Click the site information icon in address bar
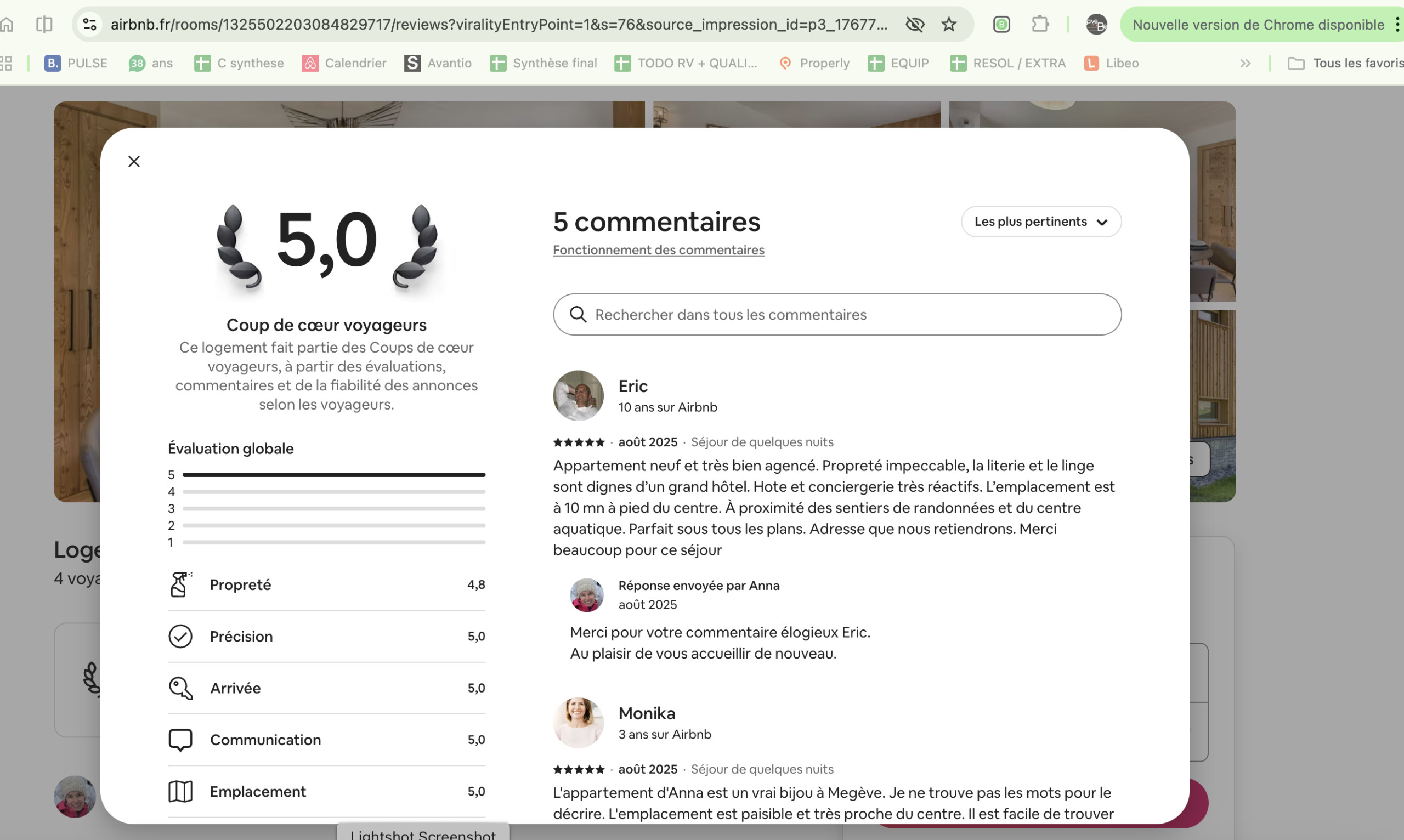 (89, 24)
